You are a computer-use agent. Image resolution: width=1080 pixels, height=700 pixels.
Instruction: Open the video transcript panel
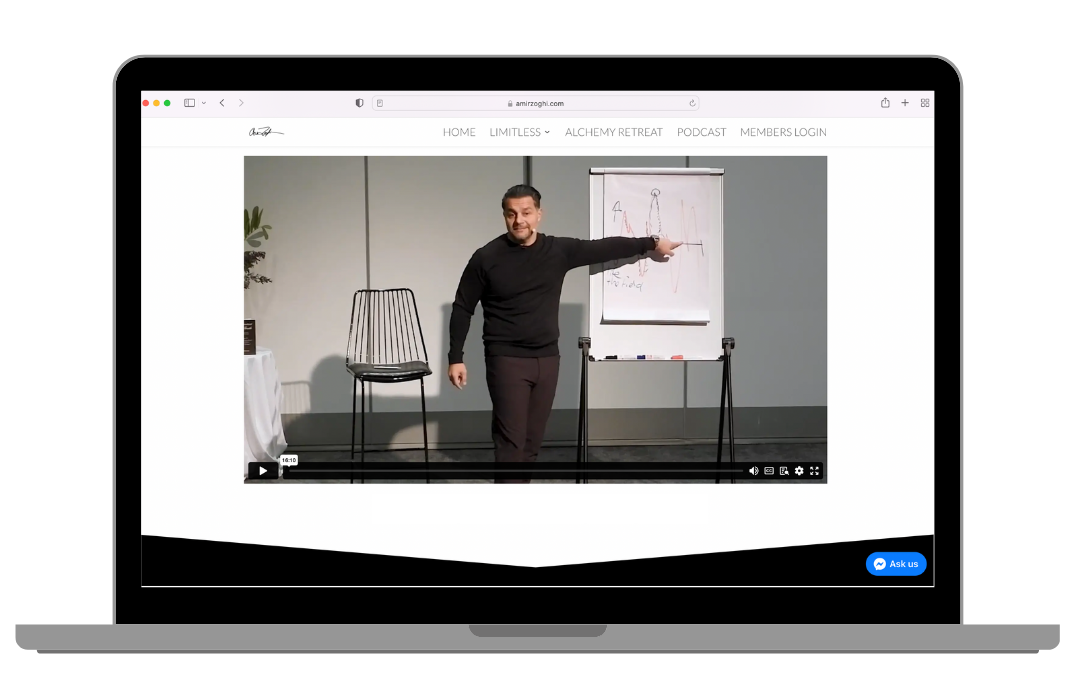(784, 471)
